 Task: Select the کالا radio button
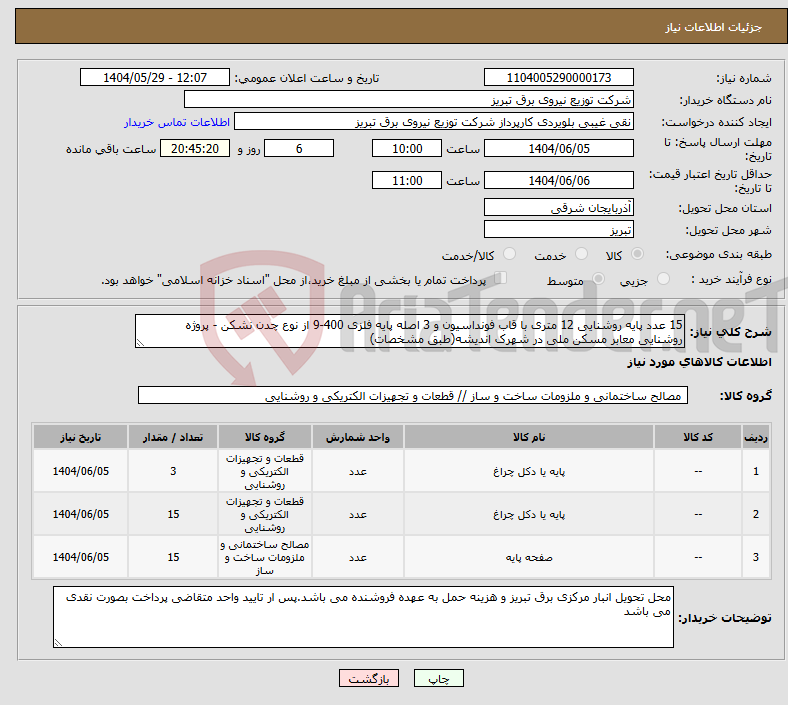(x=637, y=254)
